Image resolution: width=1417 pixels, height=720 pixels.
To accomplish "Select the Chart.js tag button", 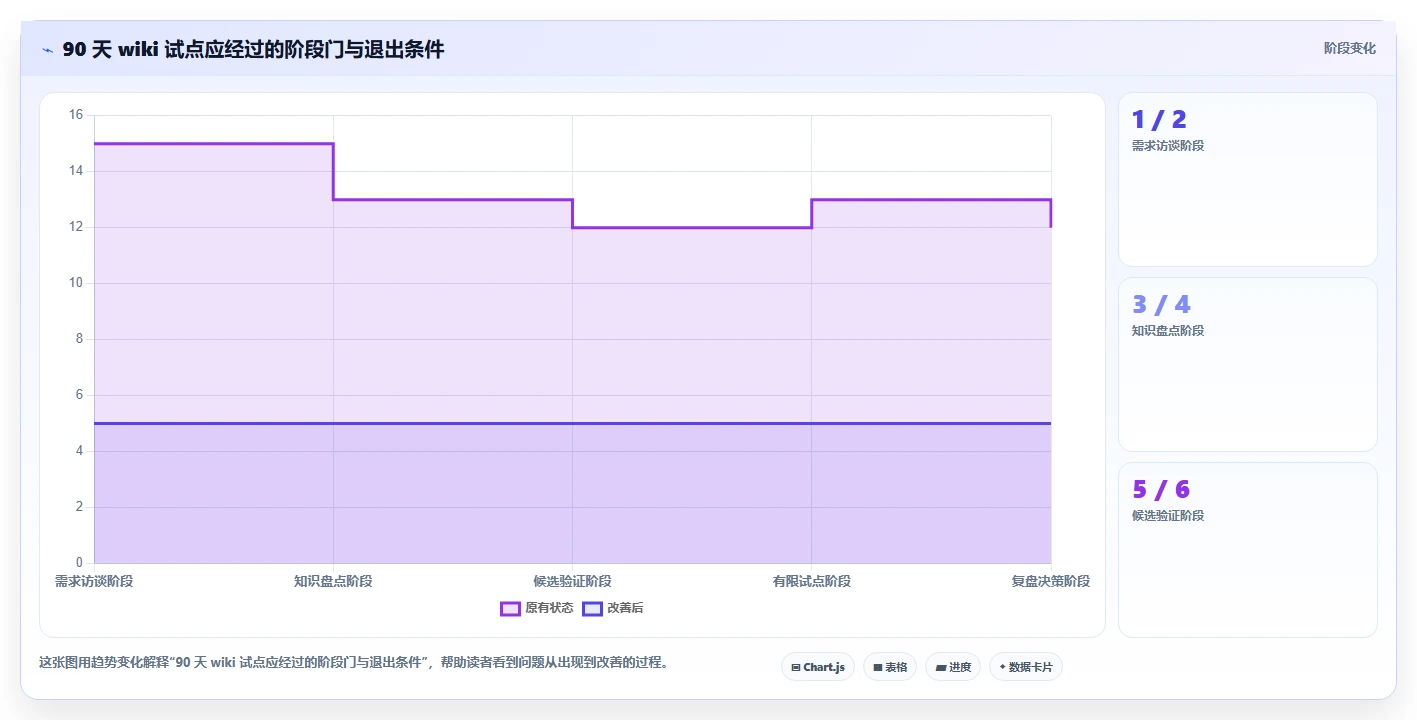I will 818,667.
